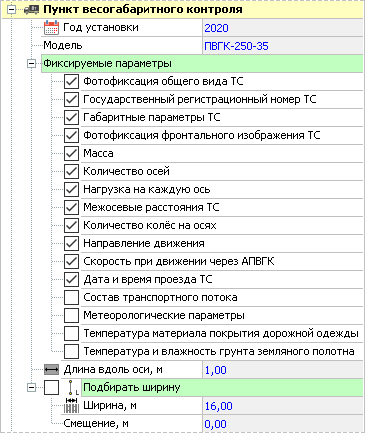Viewport: 365px width, 433px height.
Task: Collapse the Пункт весогабаритного контроля node
Action: coord(12,10)
